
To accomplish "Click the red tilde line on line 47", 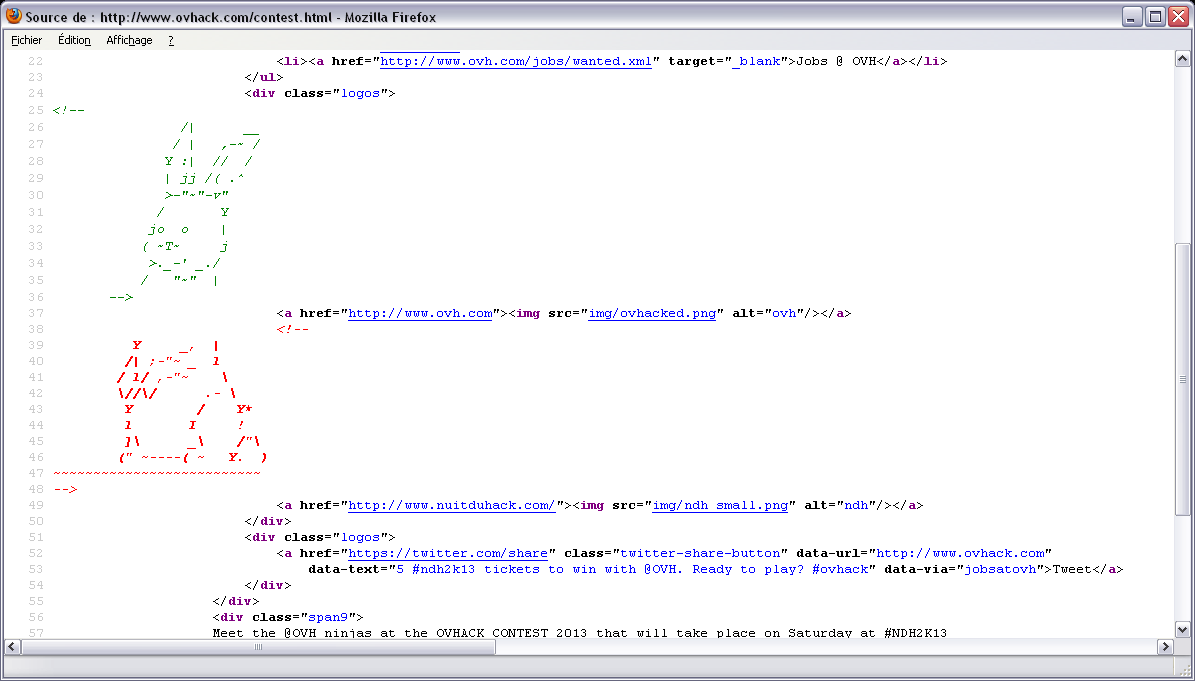I will (x=157, y=473).
